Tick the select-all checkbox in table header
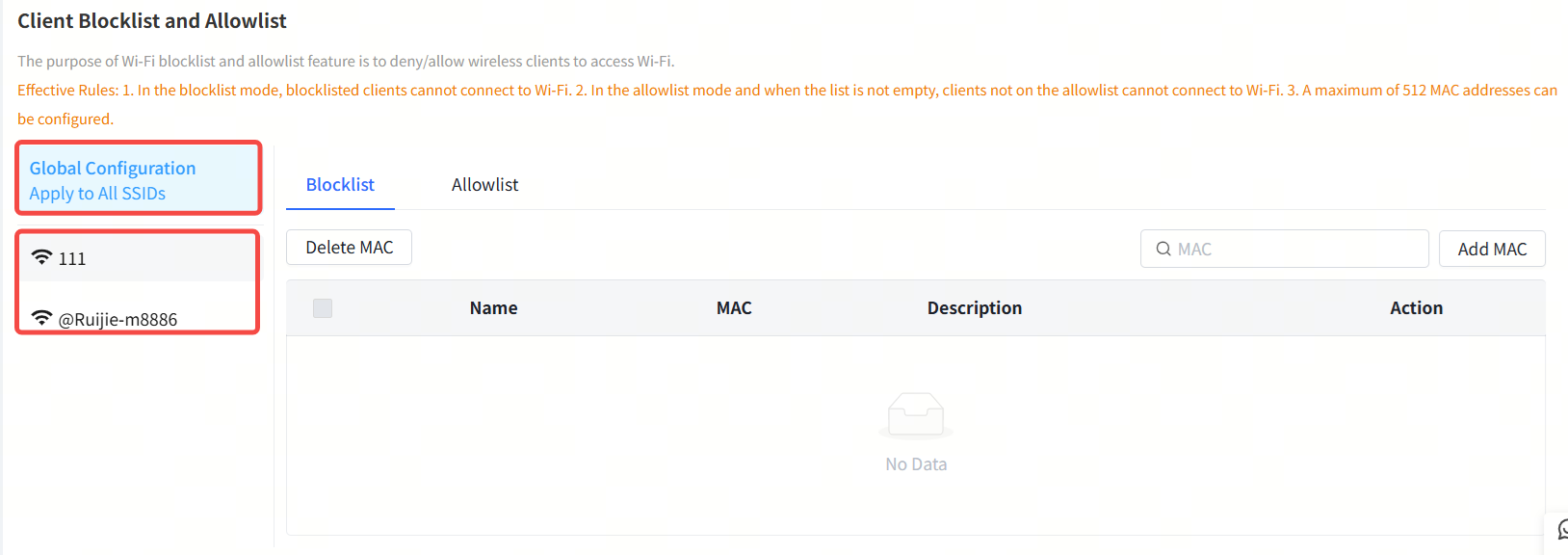Image resolution: width=1568 pixels, height=555 pixels. (x=323, y=308)
